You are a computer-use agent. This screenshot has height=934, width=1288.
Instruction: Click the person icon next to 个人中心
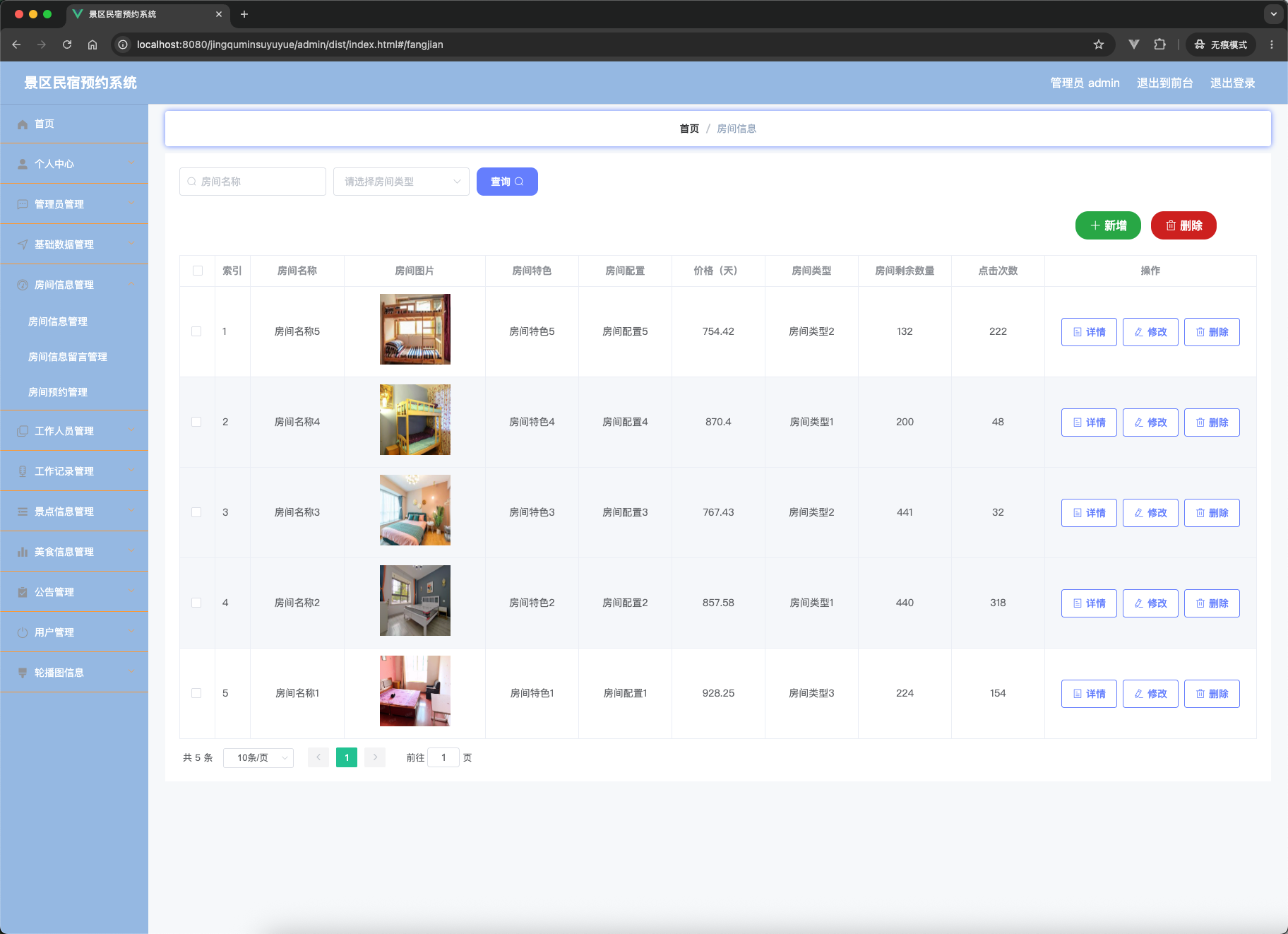[23, 164]
